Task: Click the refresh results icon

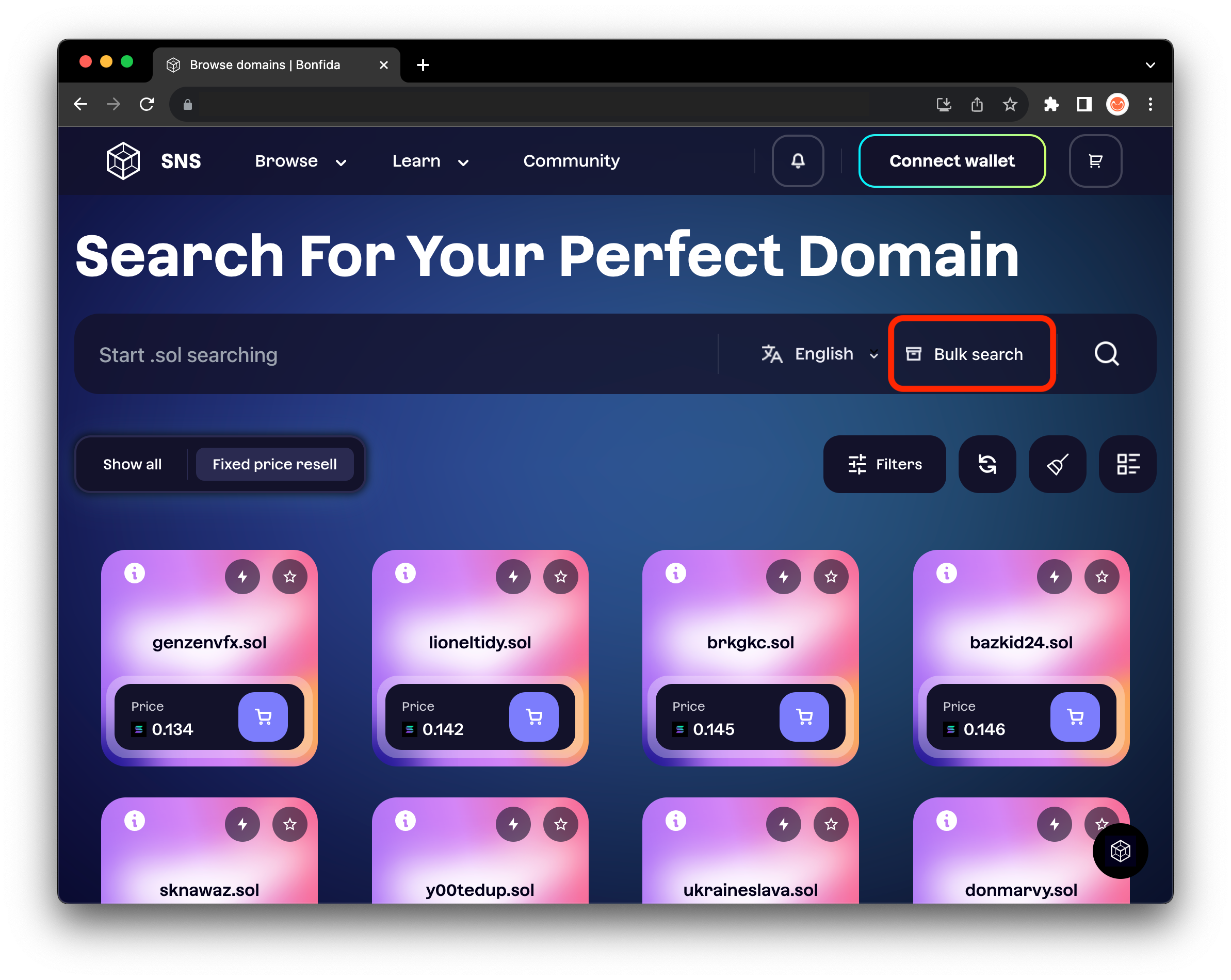Action: pos(986,464)
